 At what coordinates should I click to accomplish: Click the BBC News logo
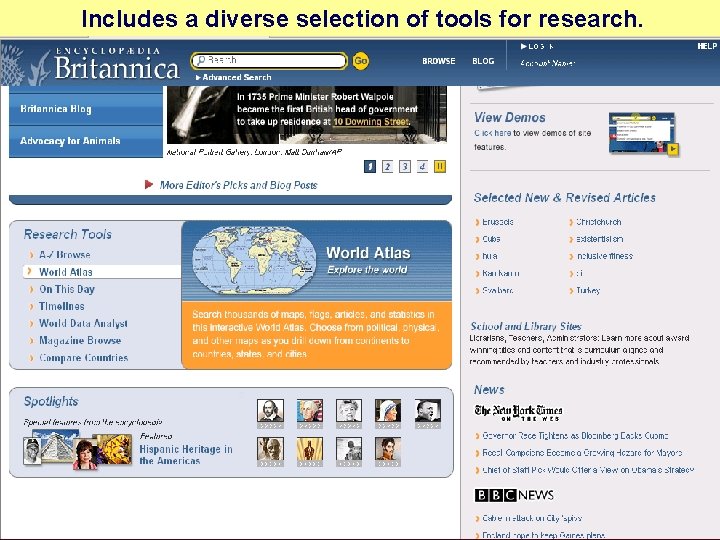click(514, 495)
